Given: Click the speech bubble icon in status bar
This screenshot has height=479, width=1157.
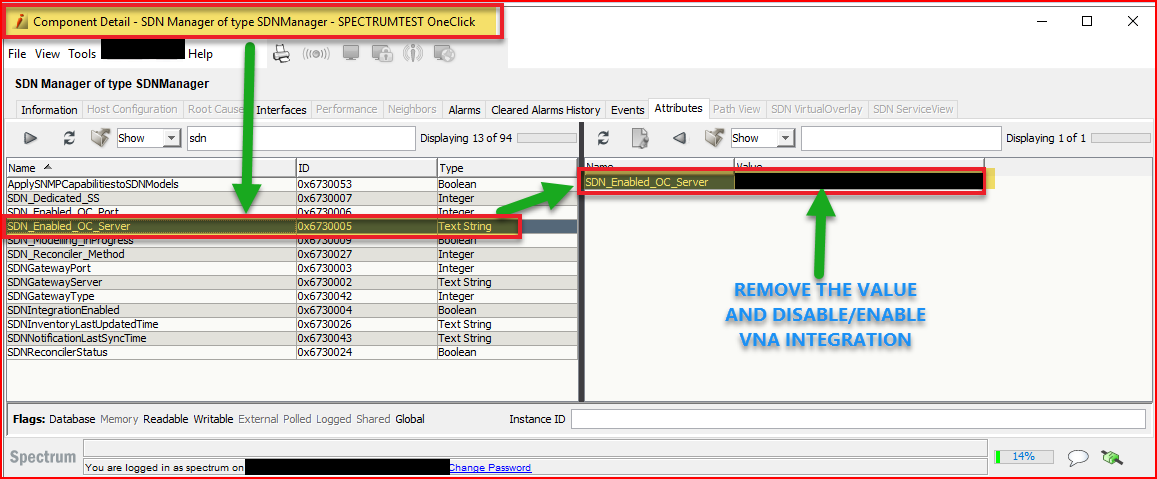Looking at the screenshot, I should tap(1078, 458).
